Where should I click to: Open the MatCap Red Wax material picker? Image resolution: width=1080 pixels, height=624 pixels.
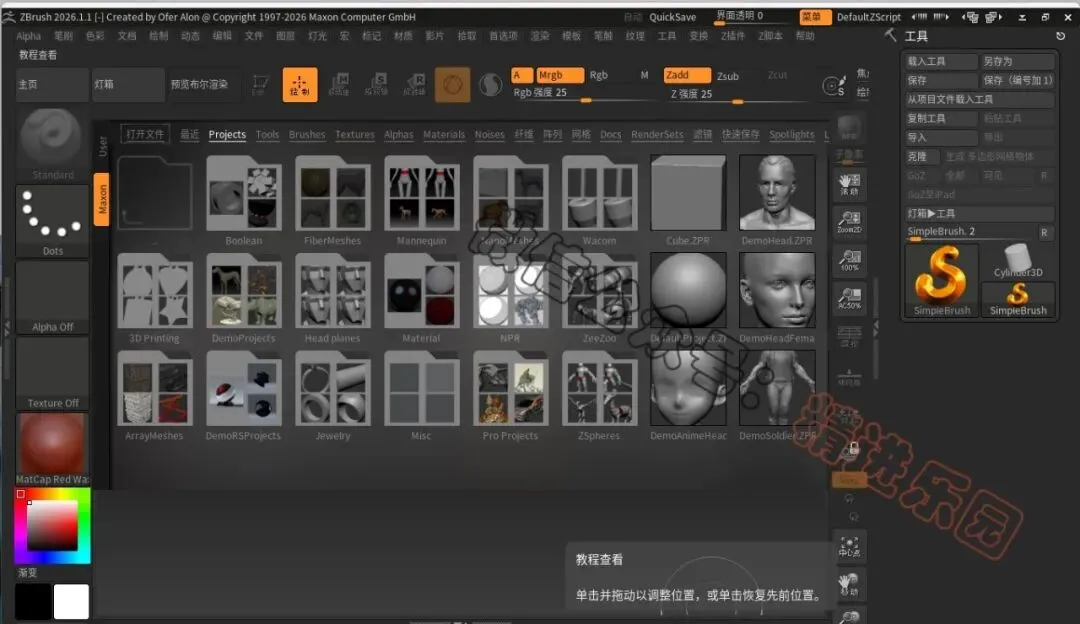pyautogui.click(x=52, y=449)
